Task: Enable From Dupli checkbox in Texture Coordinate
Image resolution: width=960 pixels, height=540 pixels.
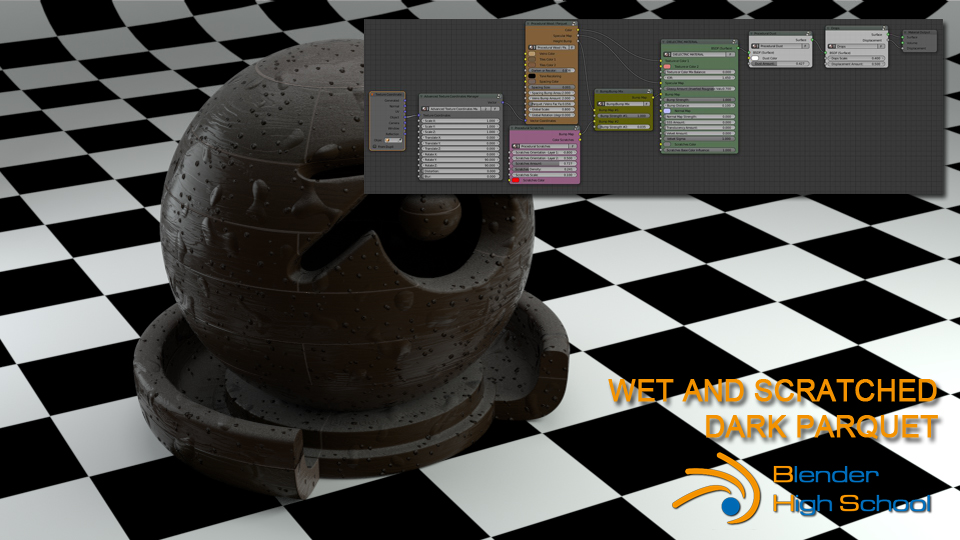Action: [x=375, y=146]
